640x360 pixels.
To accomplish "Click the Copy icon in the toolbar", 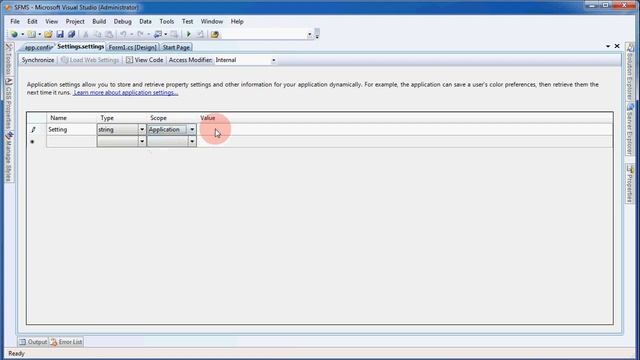I will click(98, 34).
